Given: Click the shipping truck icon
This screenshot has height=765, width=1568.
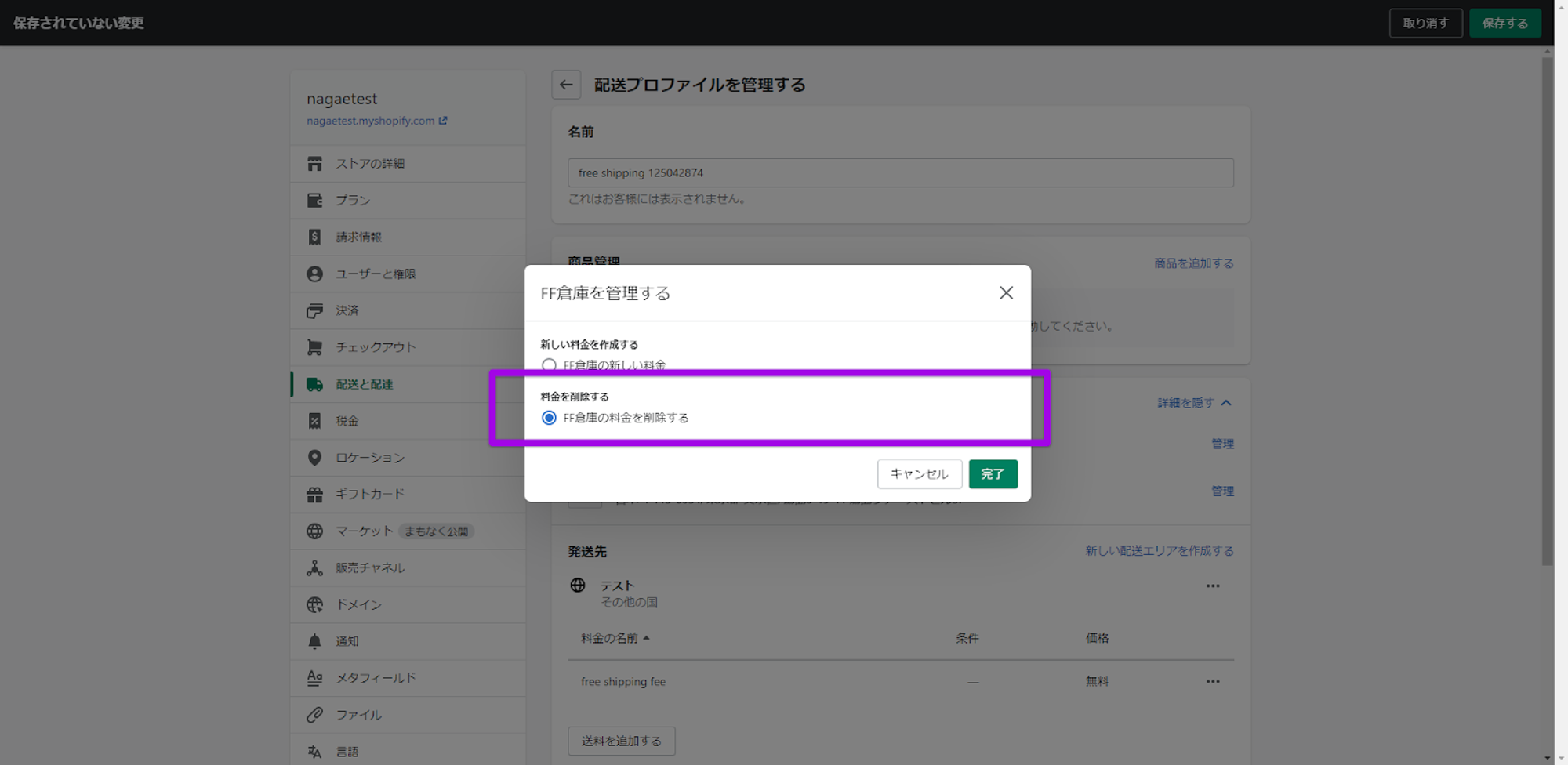Looking at the screenshot, I should [x=314, y=384].
